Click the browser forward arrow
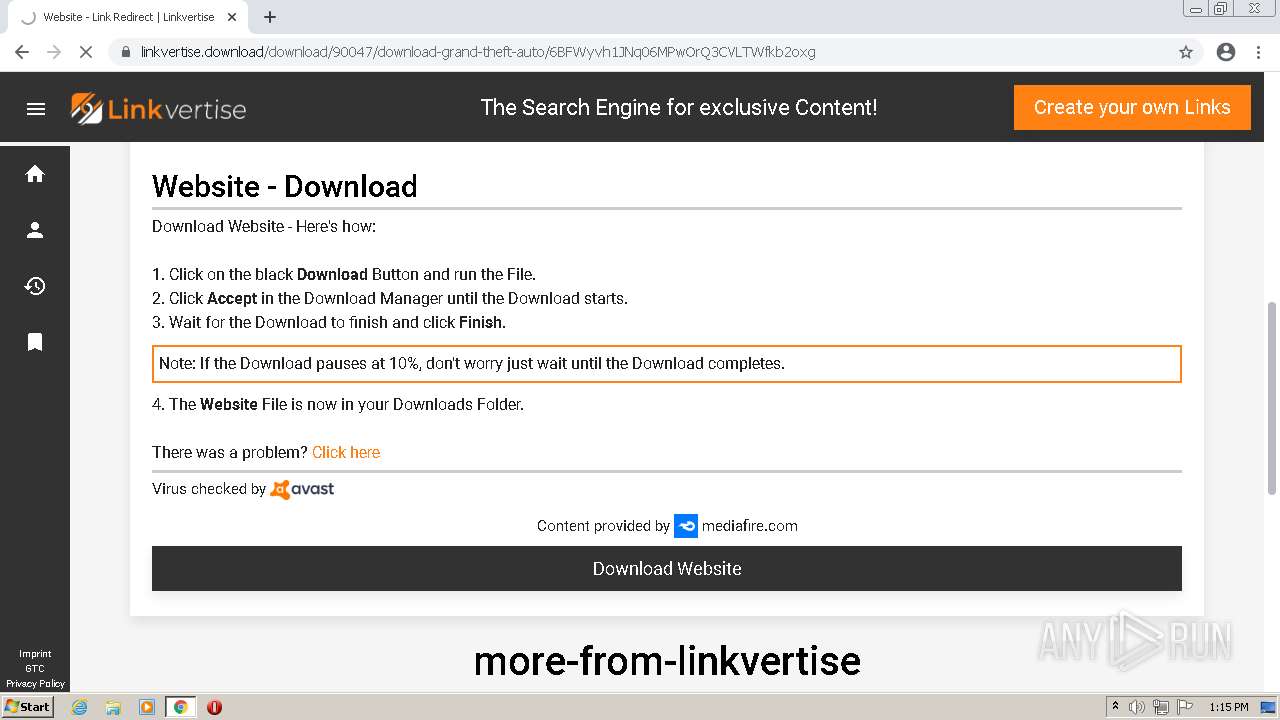 coord(54,52)
